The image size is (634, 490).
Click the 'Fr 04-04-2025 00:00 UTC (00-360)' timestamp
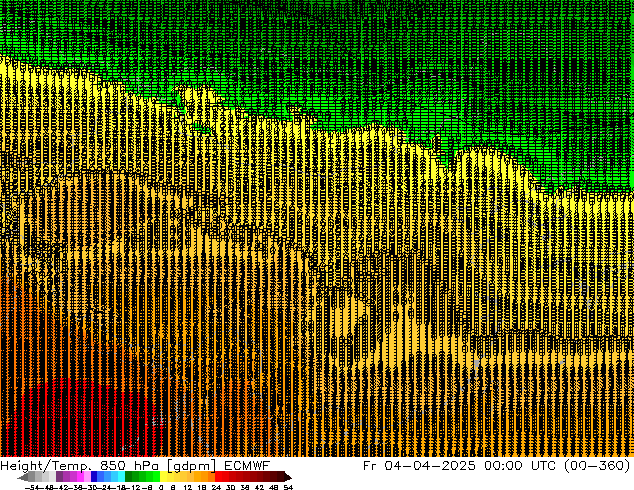pyautogui.click(x=497, y=465)
